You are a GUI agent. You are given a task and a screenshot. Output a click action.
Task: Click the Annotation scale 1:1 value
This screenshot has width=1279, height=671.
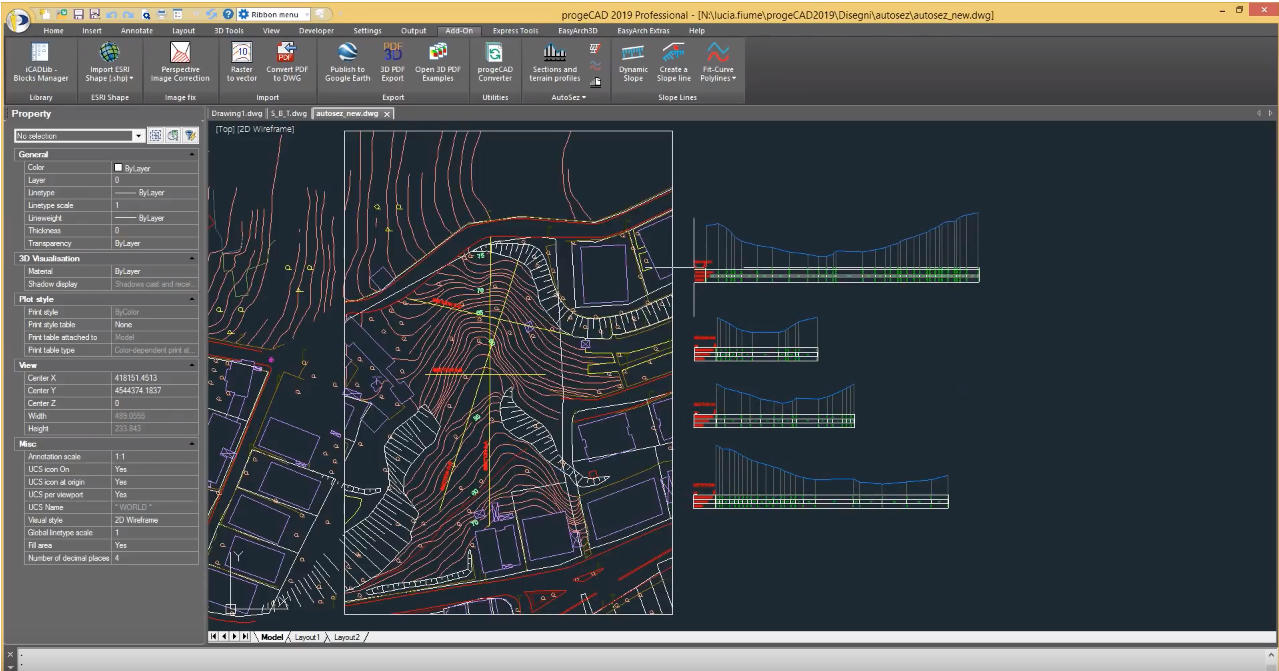tap(155, 457)
